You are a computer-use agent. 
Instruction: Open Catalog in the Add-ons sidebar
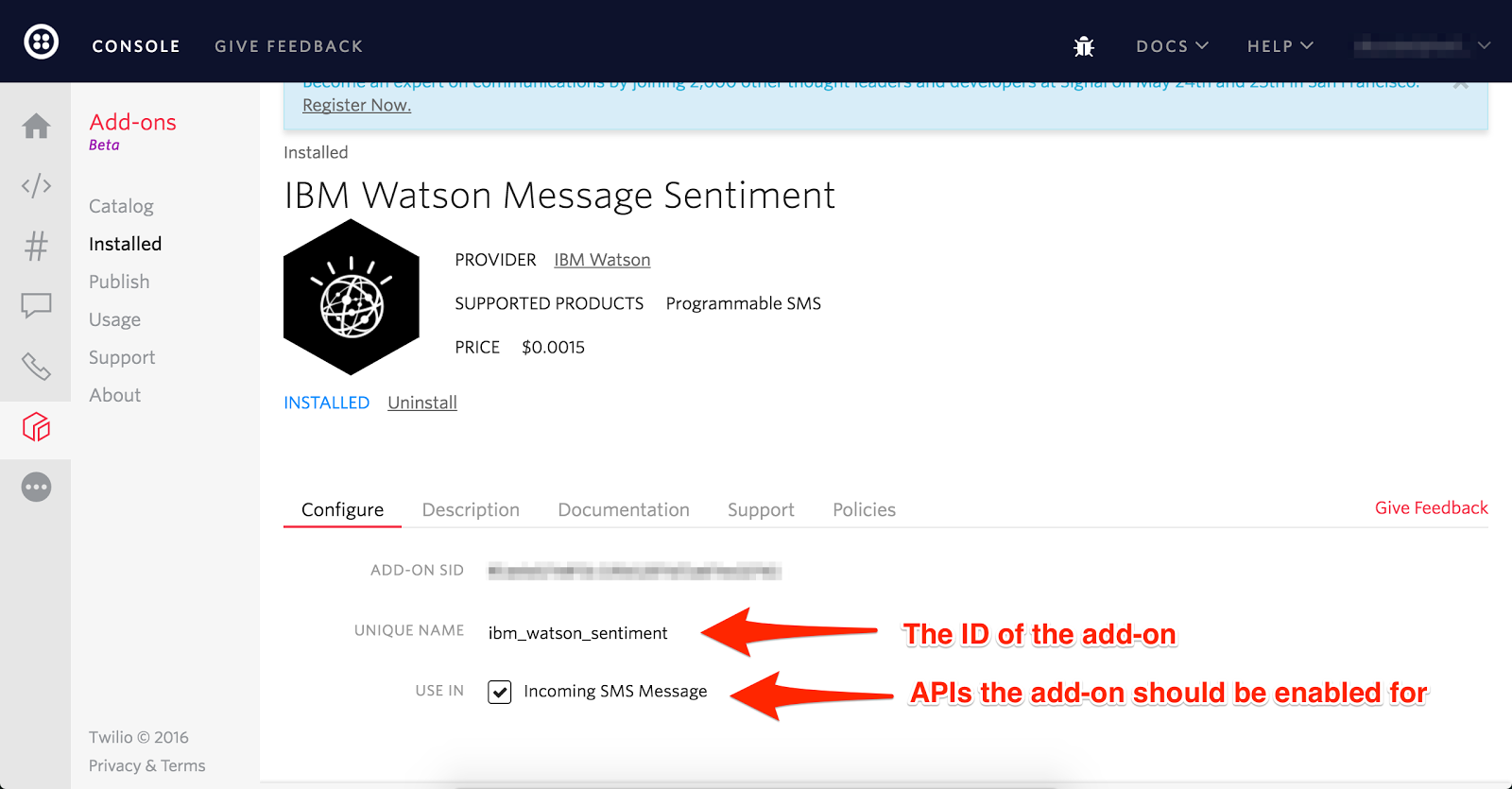coord(121,206)
